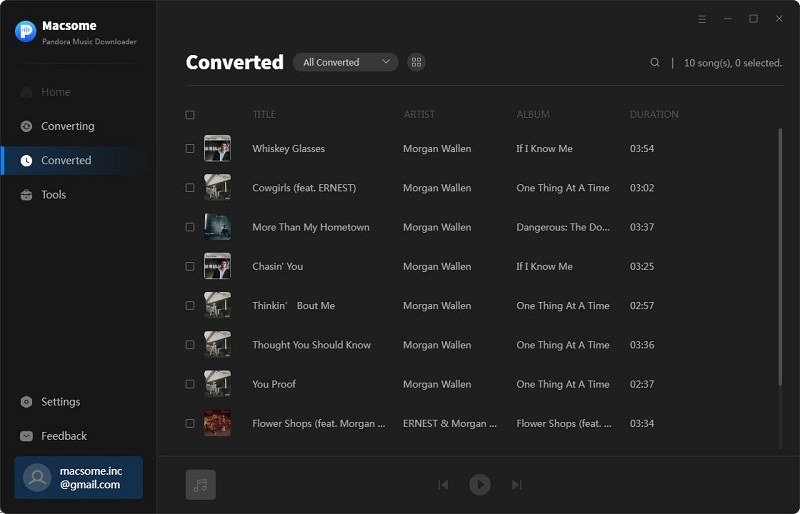Sort by the ALBUM column header
Image resolution: width=800 pixels, height=514 pixels.
pos(533,114)
